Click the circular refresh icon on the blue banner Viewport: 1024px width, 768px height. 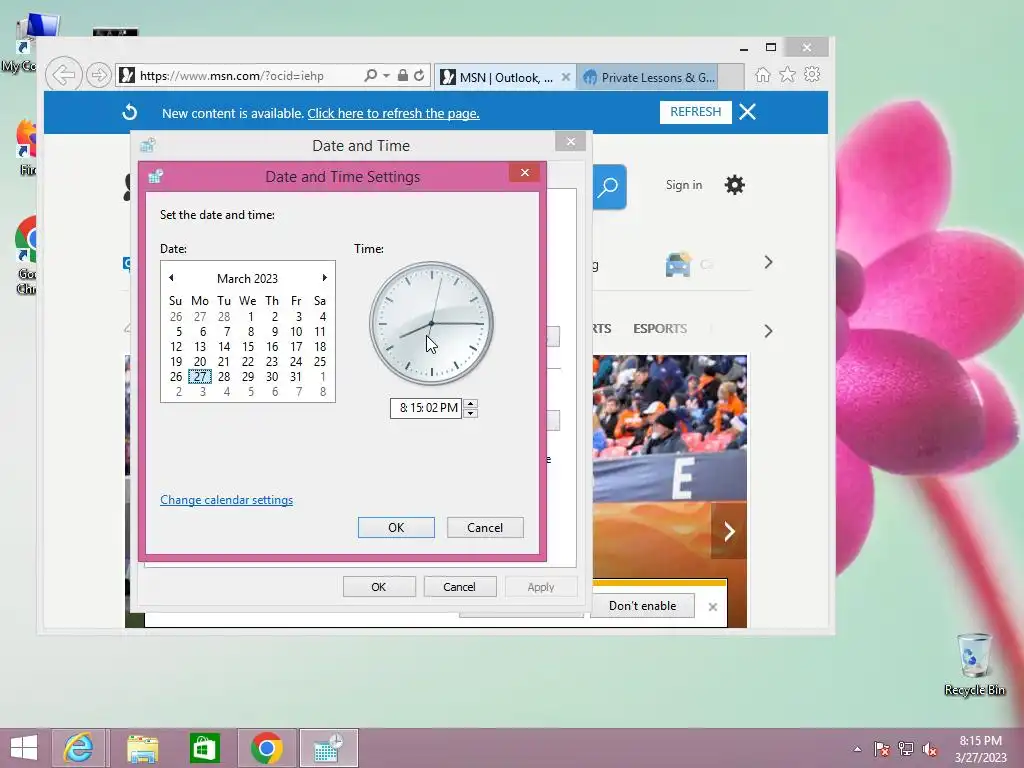pos(130,112)
